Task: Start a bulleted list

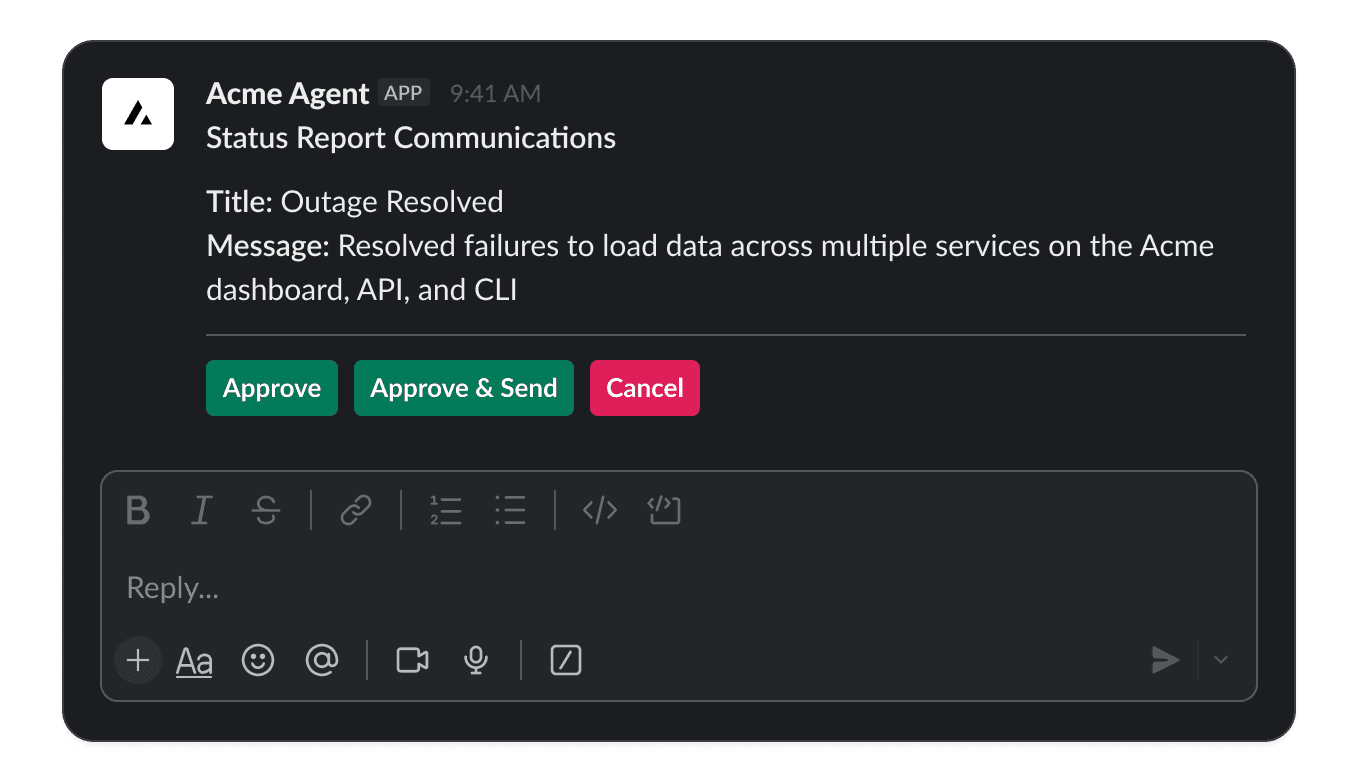Action: [x=510, y=511]
